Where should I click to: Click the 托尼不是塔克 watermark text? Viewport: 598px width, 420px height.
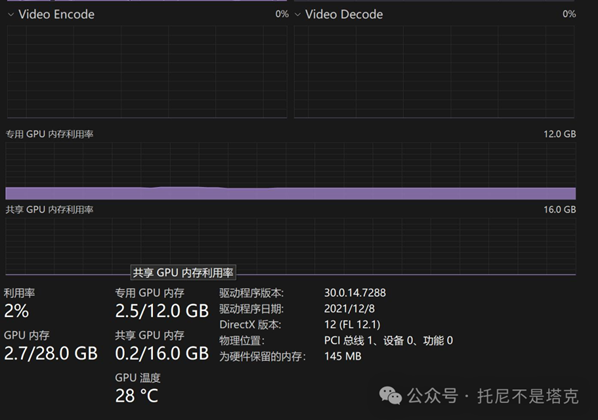[x=528, y=396]
